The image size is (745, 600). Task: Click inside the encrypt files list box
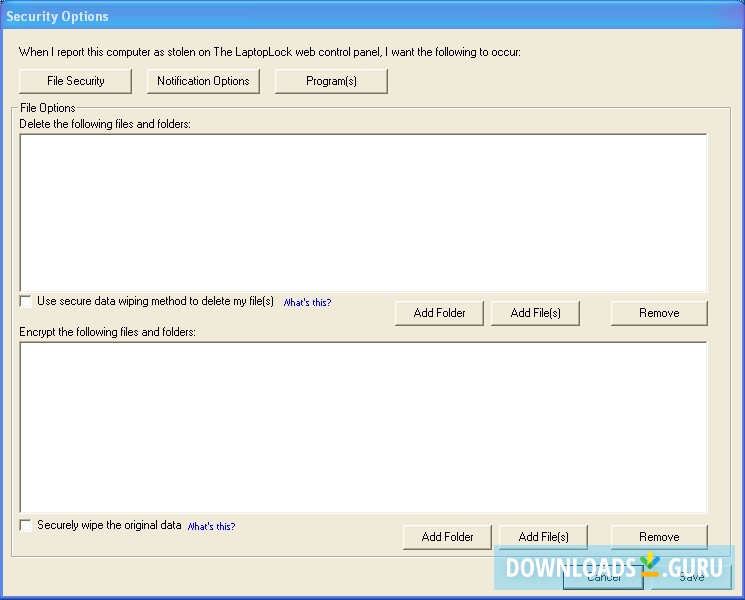click(363, 428)
